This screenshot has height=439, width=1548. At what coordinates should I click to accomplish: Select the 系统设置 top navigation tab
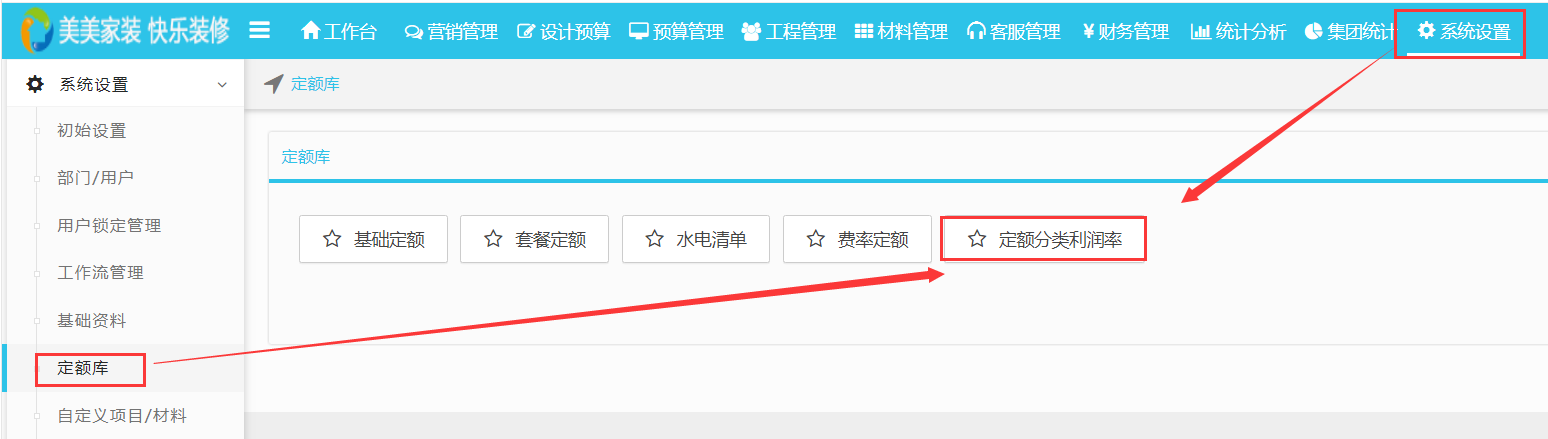pyautogui.click(x=1463, y=32)
